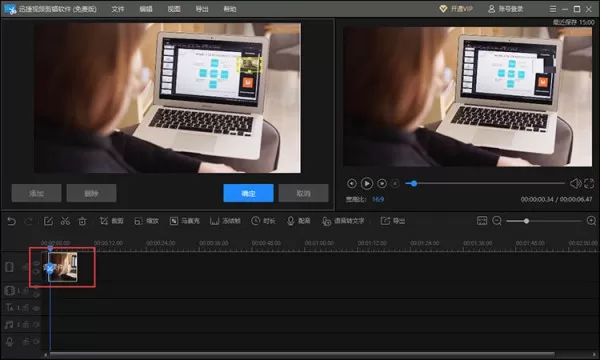
Task: Open the 配音 voice-over tool
Action: click(298, 221)
